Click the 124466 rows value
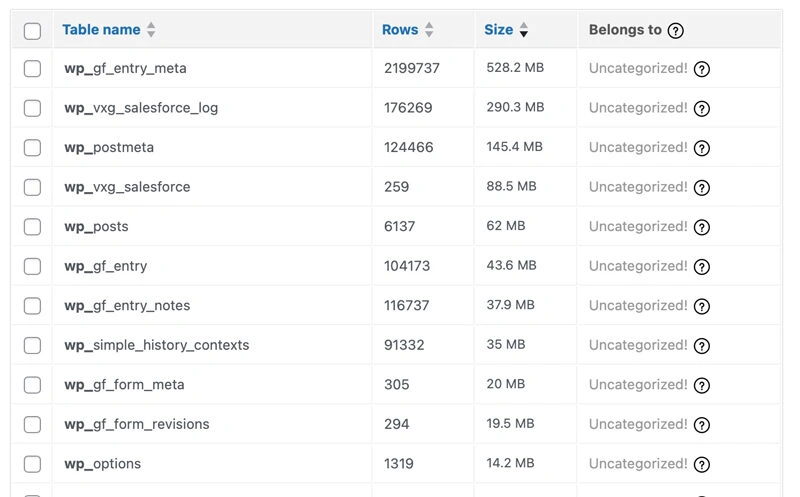This screenshot has height=497, width=800. [409, 147]
